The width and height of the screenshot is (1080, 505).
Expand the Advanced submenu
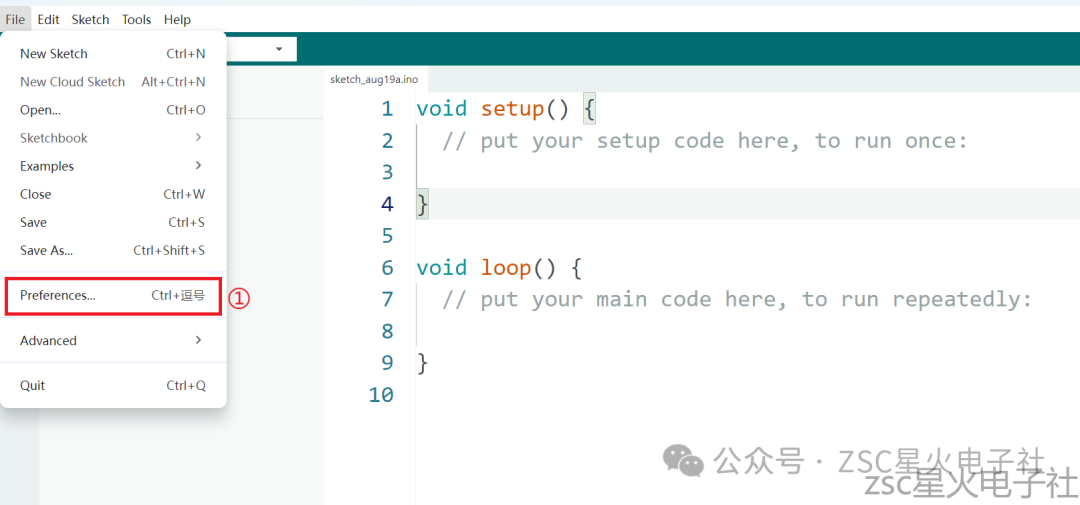pos(113,340)
